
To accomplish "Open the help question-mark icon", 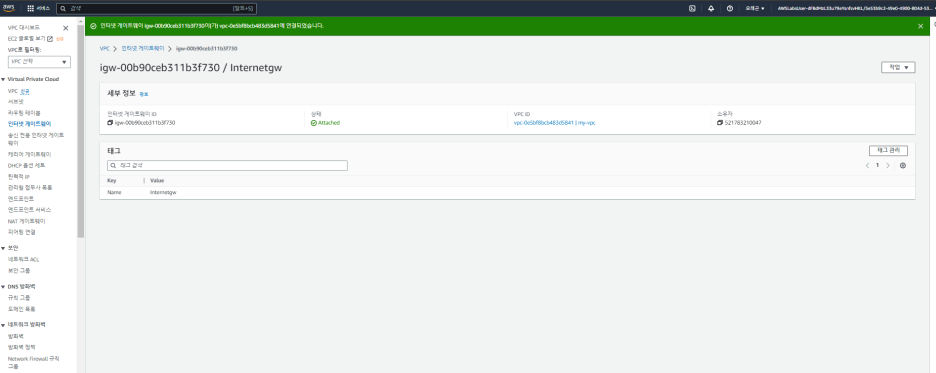I will 729,8.
